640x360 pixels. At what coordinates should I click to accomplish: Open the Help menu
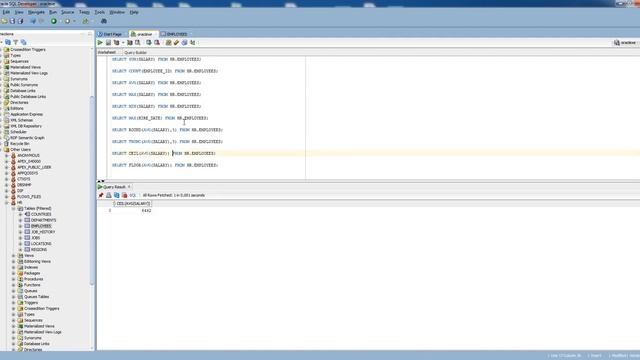pyautogui.click(x=134, y=12)
